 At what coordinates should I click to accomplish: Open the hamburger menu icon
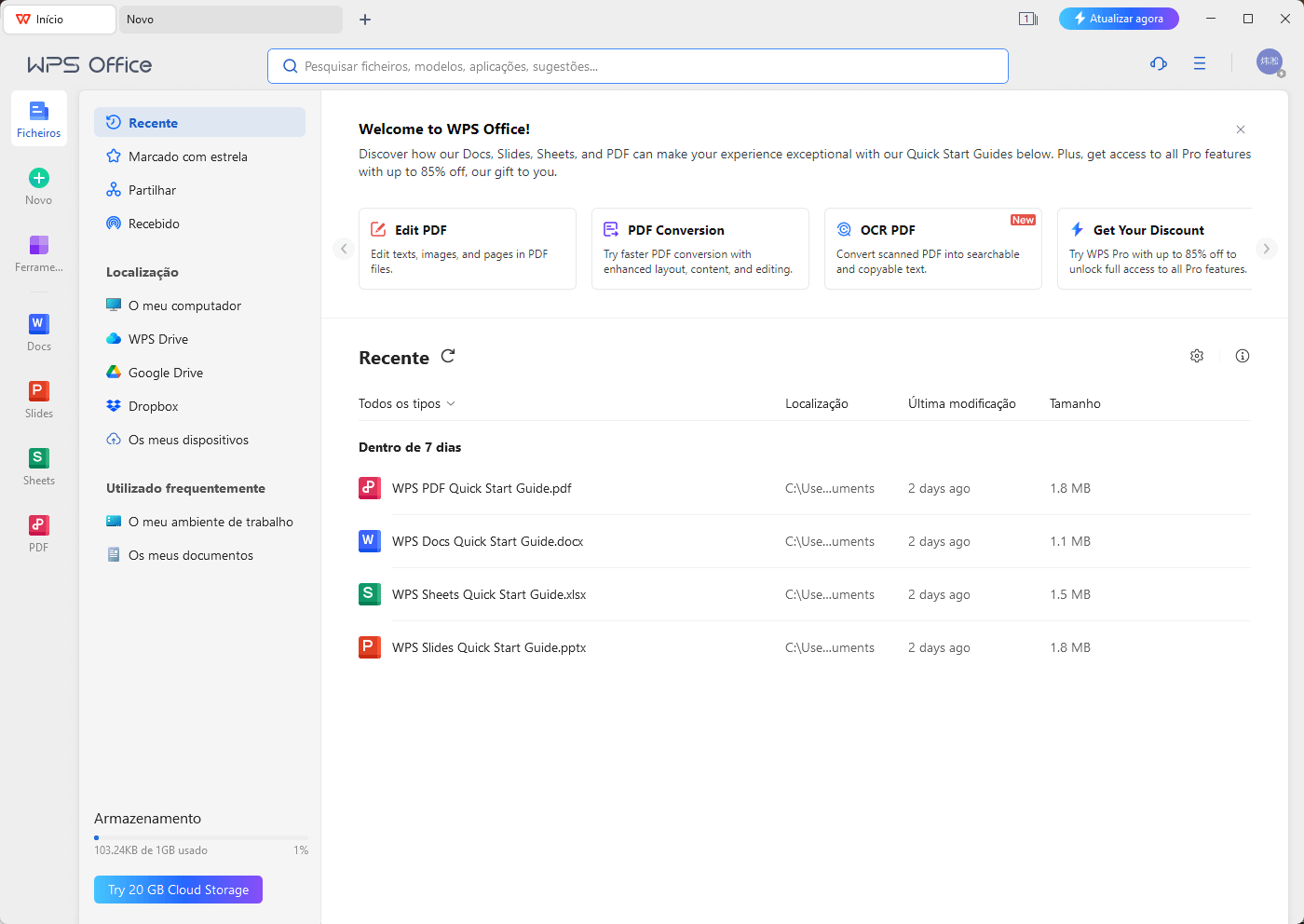coord(1200,63)
